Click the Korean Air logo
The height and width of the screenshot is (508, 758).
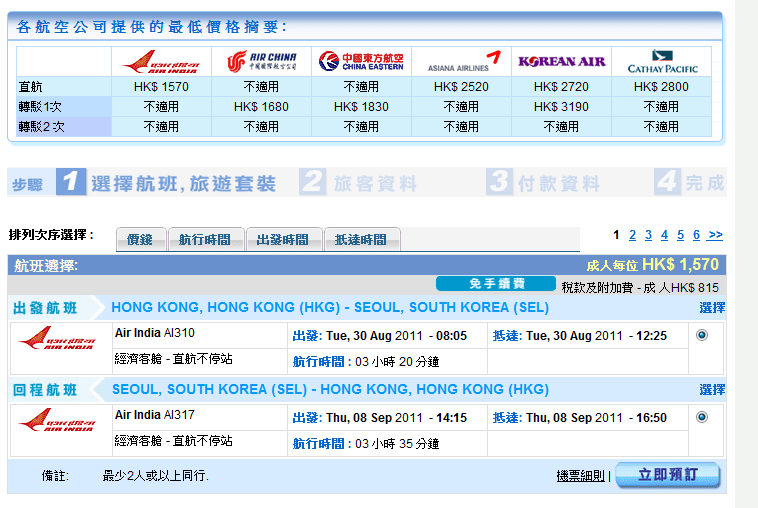(x=561, y=62)
